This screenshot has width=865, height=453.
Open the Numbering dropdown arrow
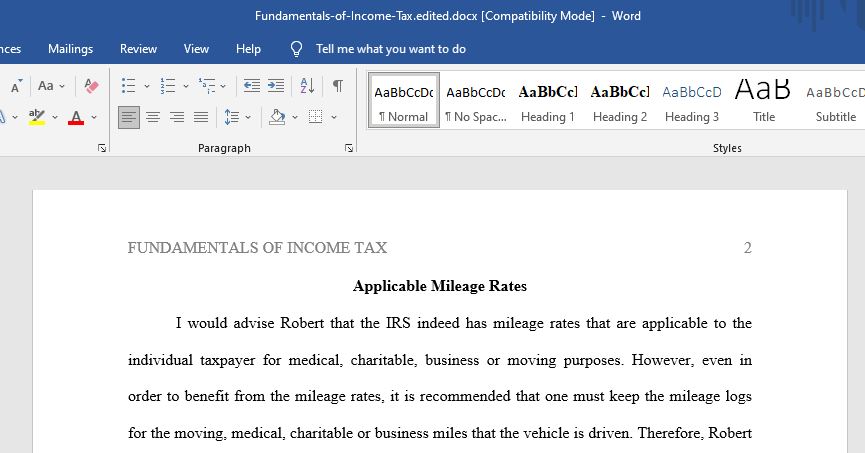pos(186,86)
